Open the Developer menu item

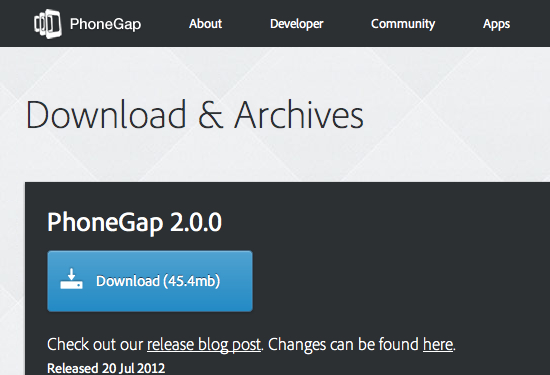(x=297, y=24)
